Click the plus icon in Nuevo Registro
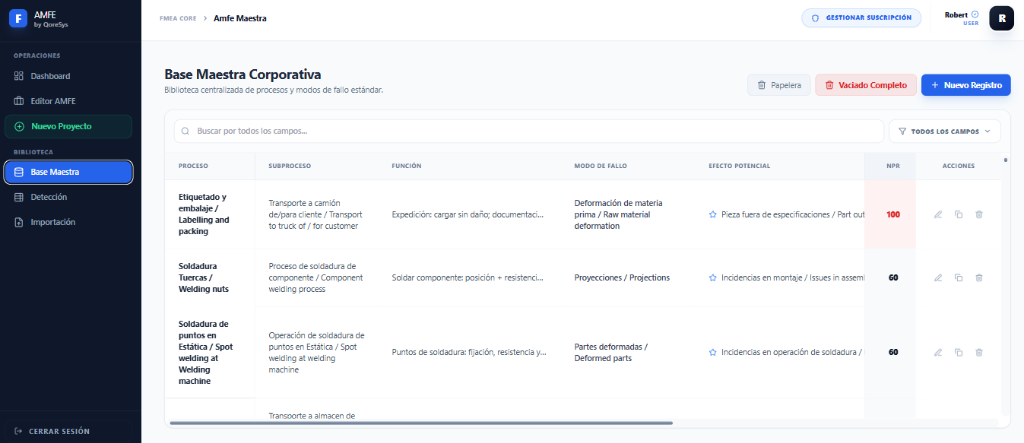Viewport: 1024px width, 443px height. (x=935, y=86)
